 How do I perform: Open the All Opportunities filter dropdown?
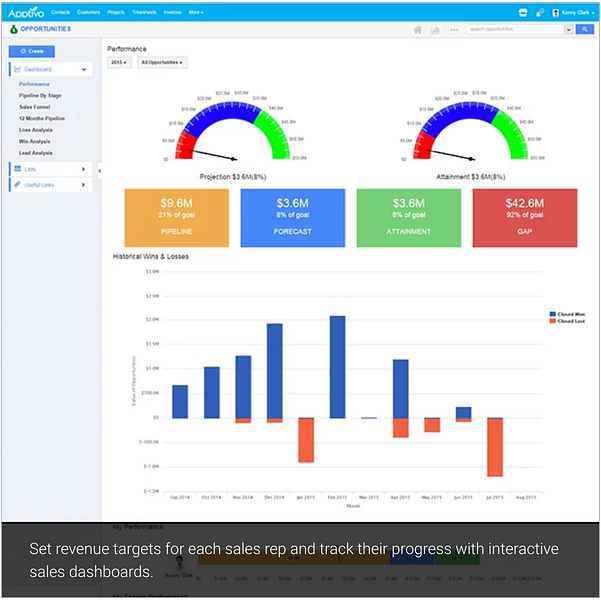(x=162, y=62)
